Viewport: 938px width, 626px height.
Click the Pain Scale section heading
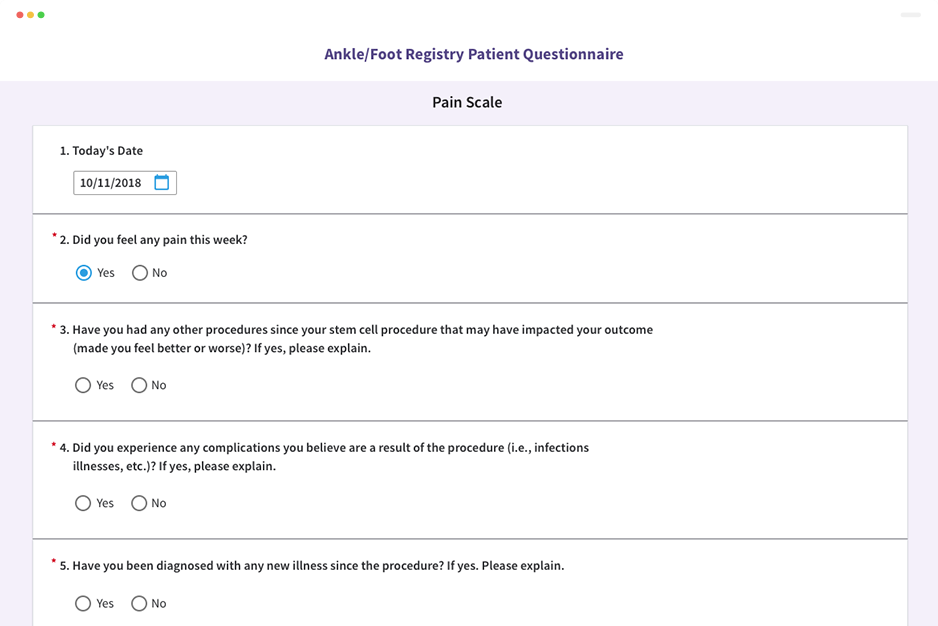pos(467,102)
